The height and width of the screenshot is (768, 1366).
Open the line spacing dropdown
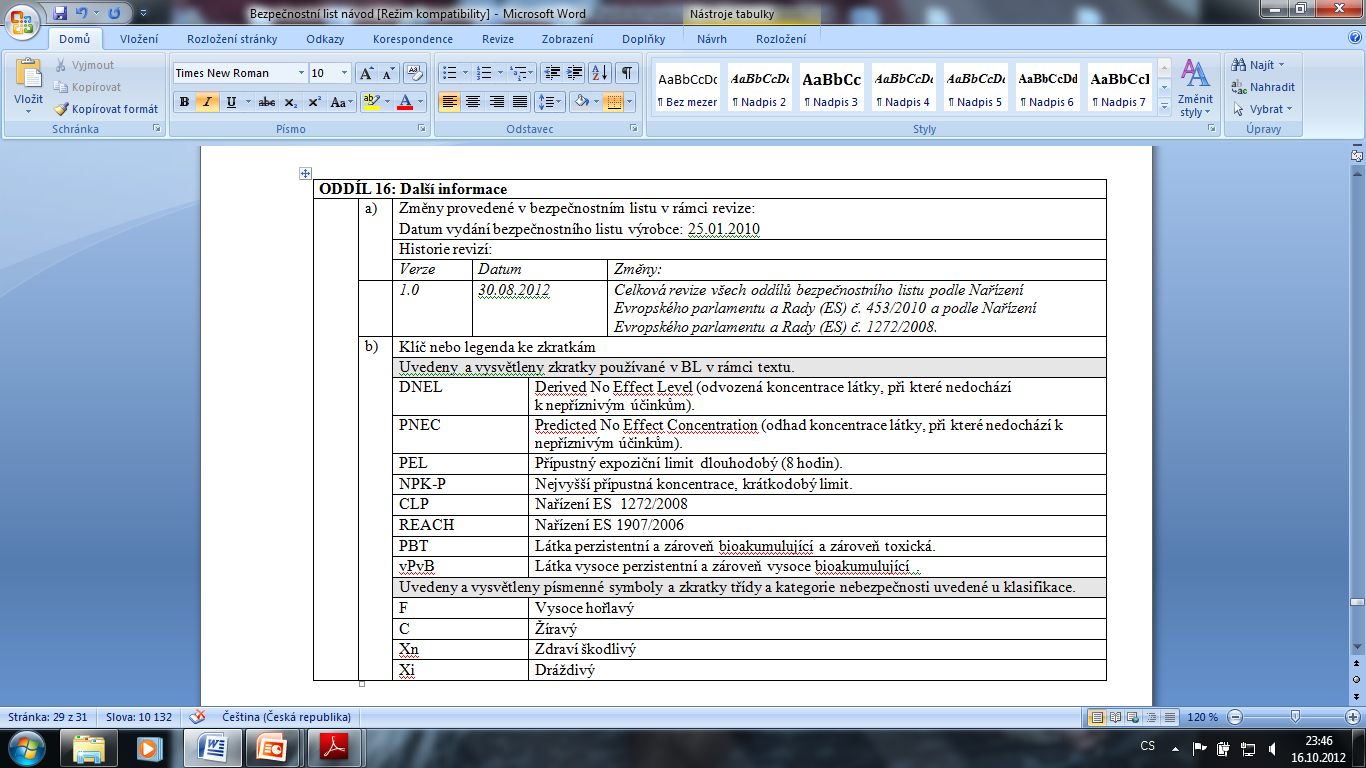550,102
